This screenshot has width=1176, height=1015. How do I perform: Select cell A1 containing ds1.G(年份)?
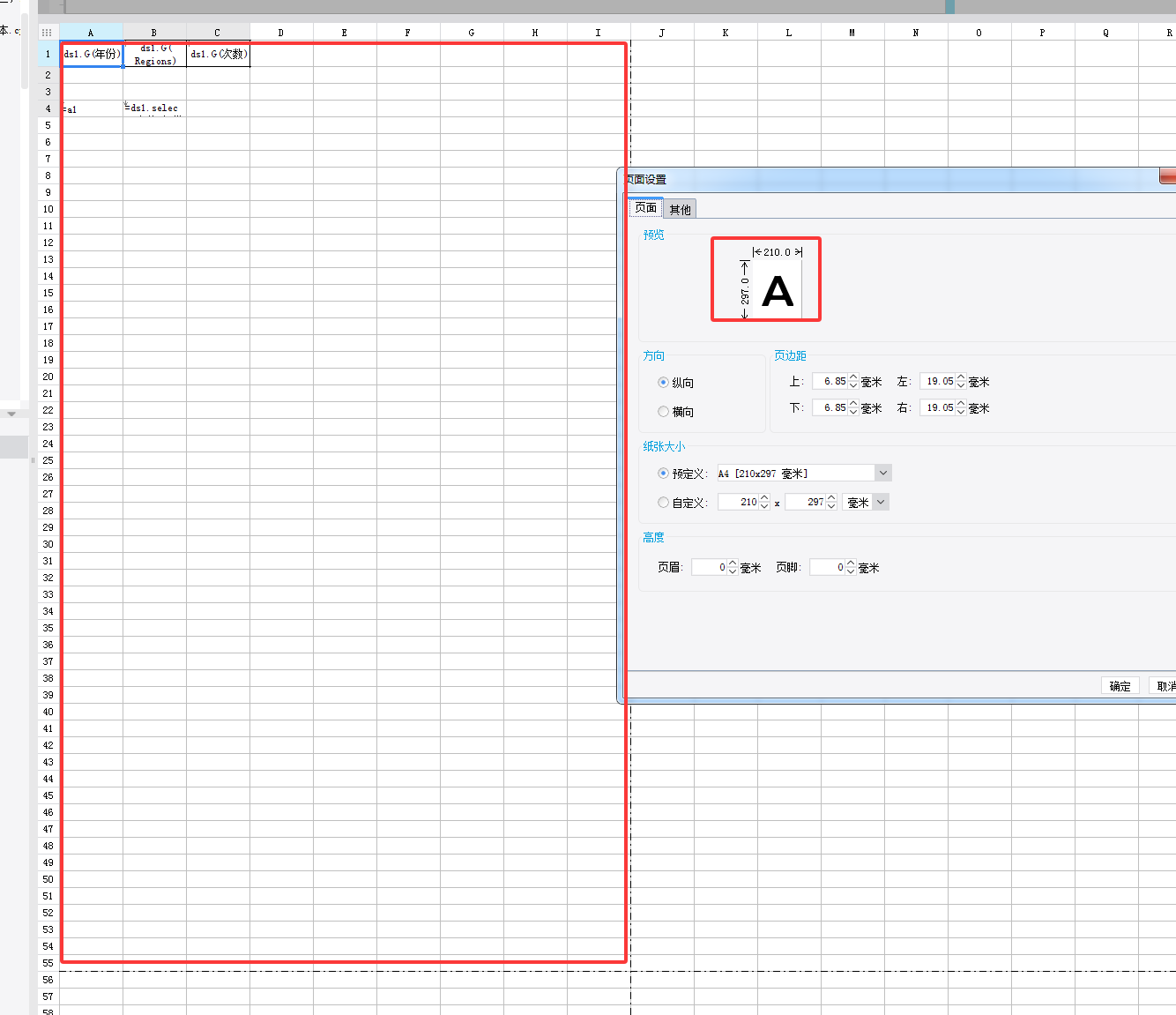pyautogui.click(x=91, y=54)
